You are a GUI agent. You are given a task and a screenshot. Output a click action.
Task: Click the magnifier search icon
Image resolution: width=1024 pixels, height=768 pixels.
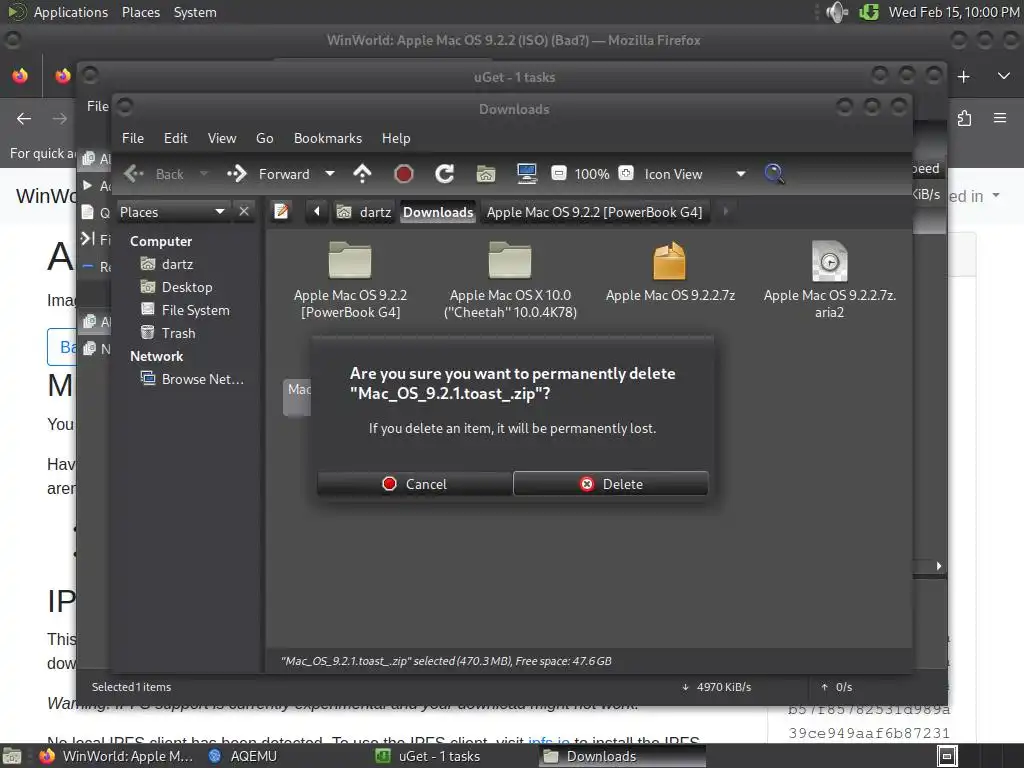pyautogui.click(x=774, y=174)
